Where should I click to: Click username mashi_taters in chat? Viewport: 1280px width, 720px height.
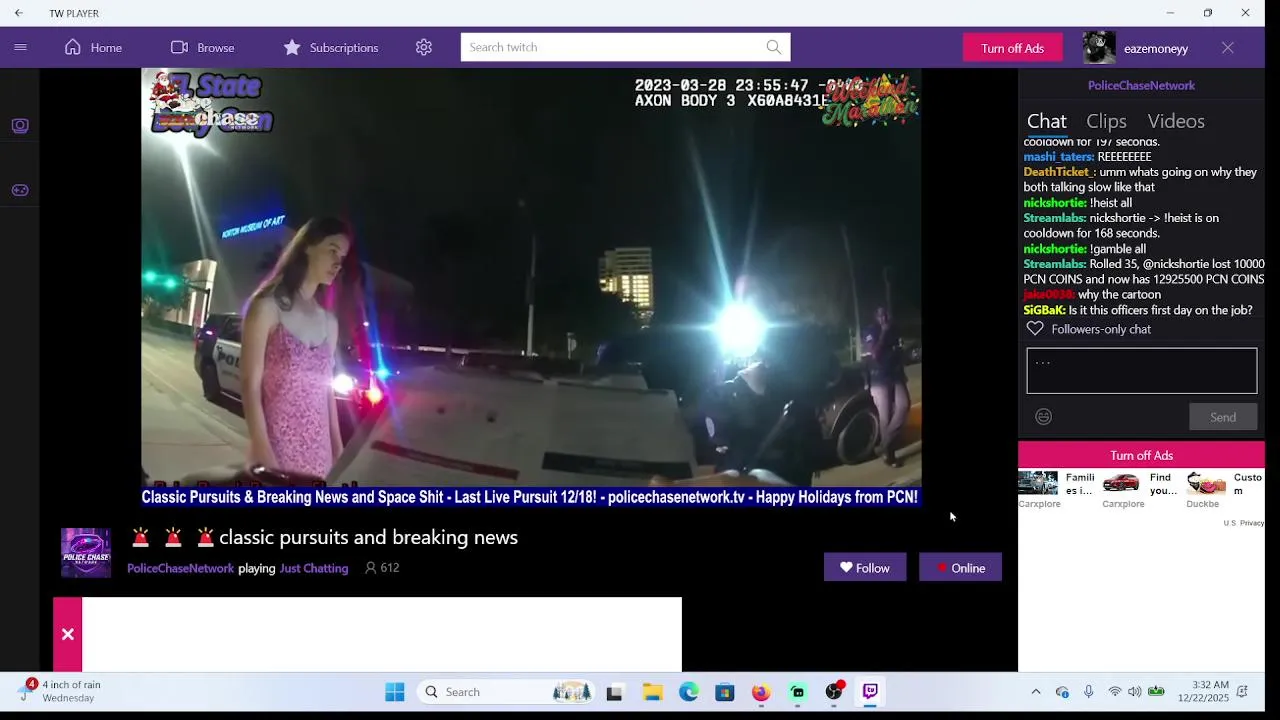pos(1058,157)
